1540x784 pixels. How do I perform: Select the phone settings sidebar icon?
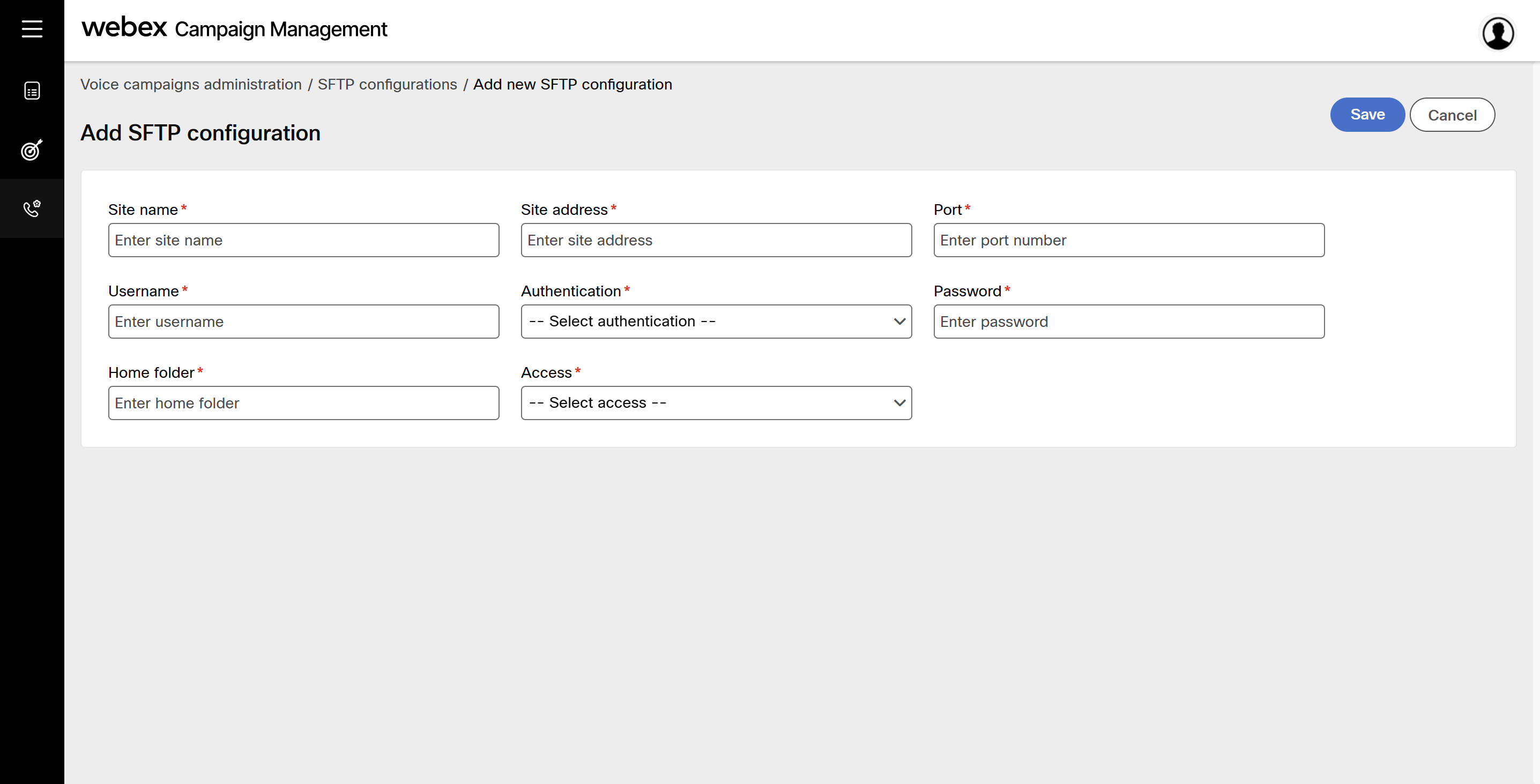(x=32, y=208)
